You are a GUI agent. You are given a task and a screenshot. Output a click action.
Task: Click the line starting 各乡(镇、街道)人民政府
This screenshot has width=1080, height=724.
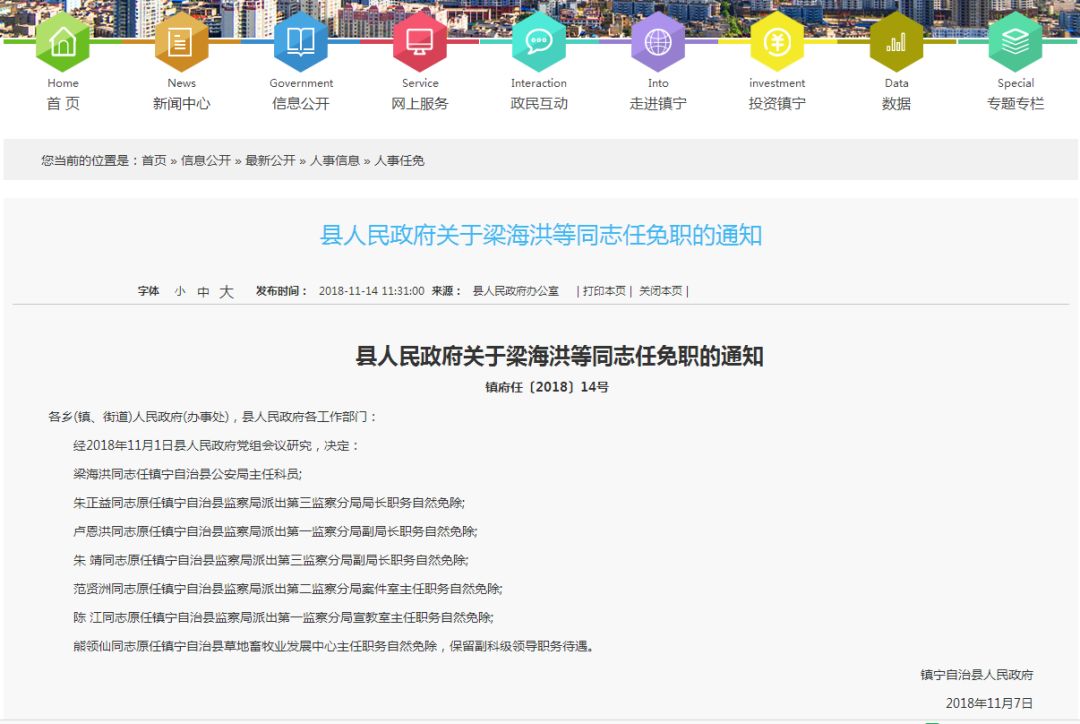pos(213,417)
